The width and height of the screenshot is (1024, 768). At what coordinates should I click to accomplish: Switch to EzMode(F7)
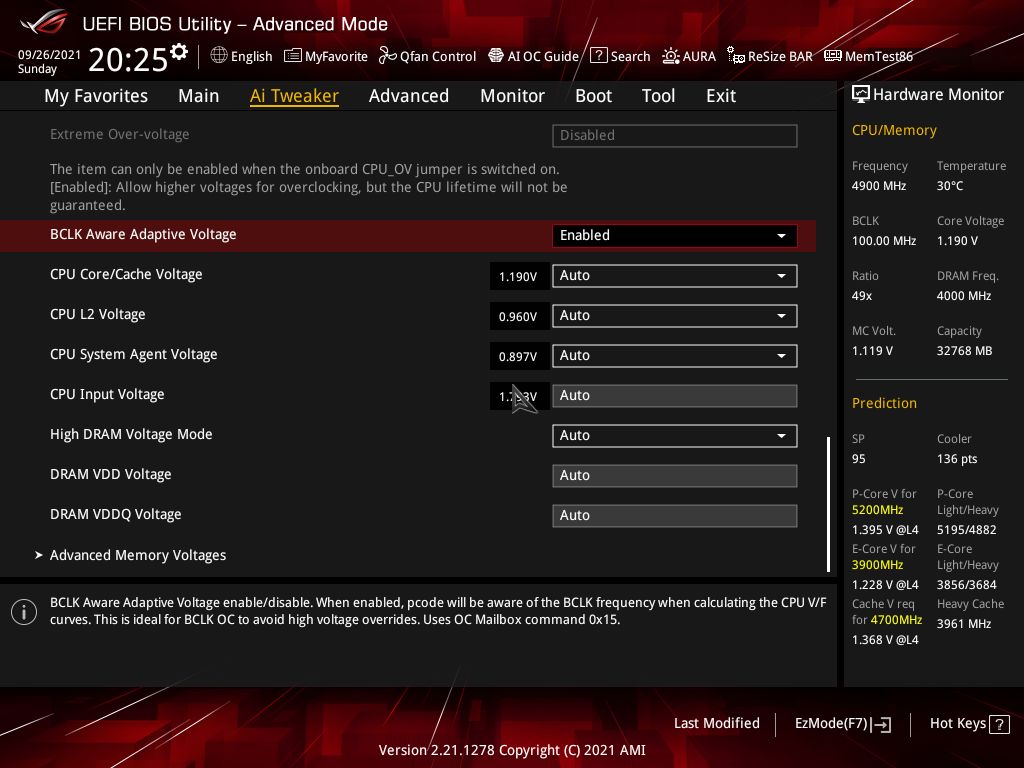pos(842,724)
